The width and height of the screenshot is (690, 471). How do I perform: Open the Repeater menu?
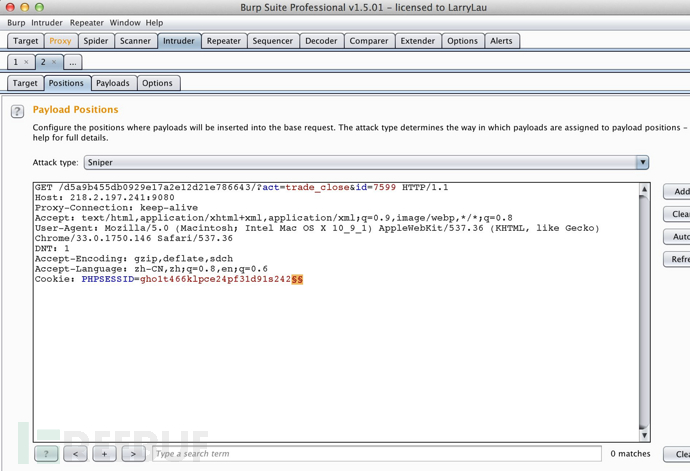coord(86,22)
